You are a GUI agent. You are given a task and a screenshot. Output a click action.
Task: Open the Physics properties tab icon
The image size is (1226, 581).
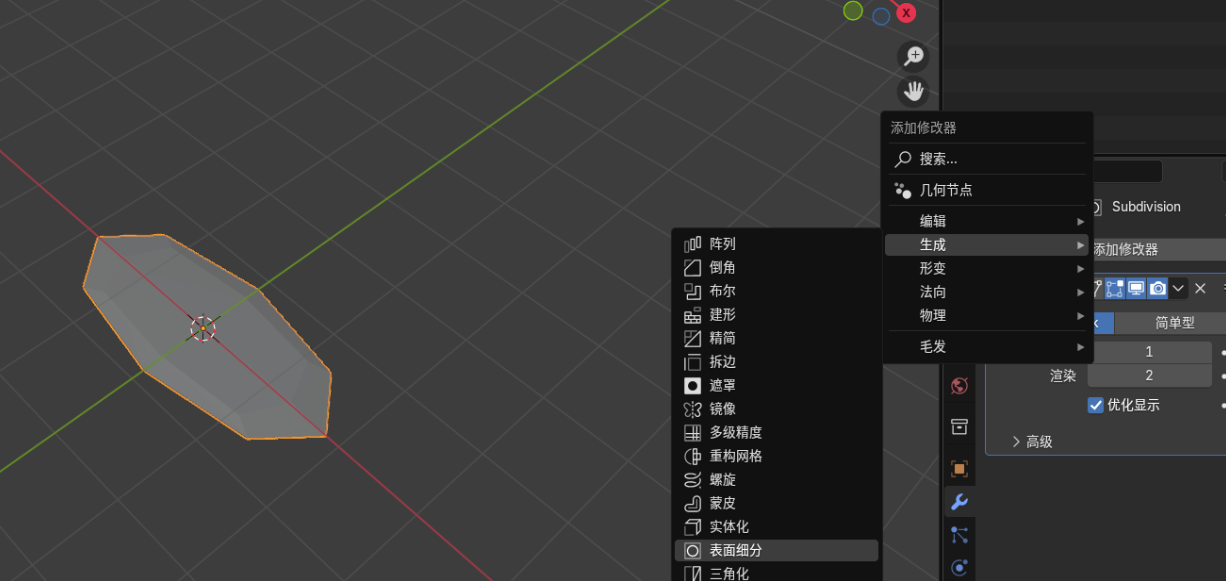point(959,568)
